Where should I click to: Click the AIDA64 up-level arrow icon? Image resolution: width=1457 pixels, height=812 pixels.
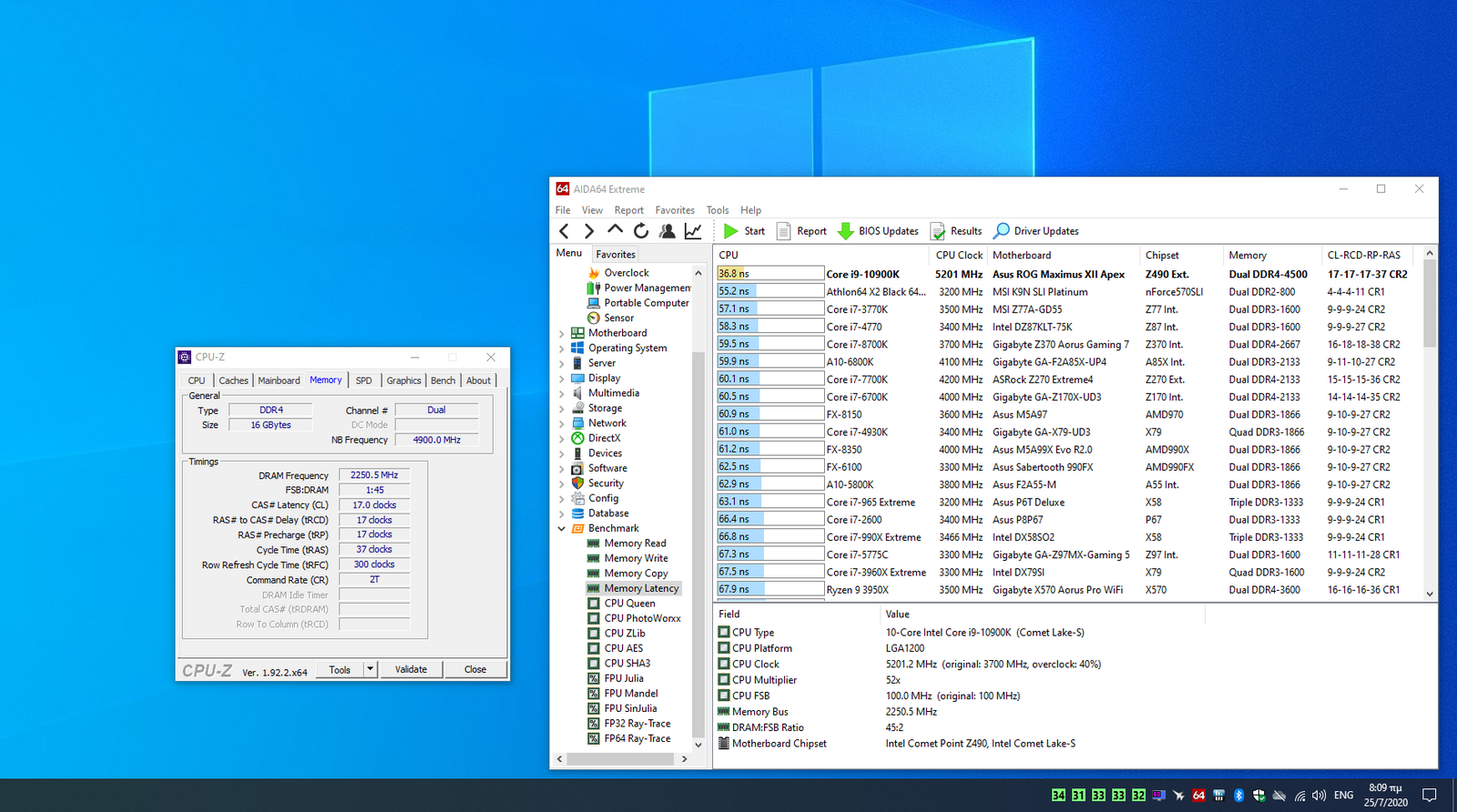coord(615,230)
